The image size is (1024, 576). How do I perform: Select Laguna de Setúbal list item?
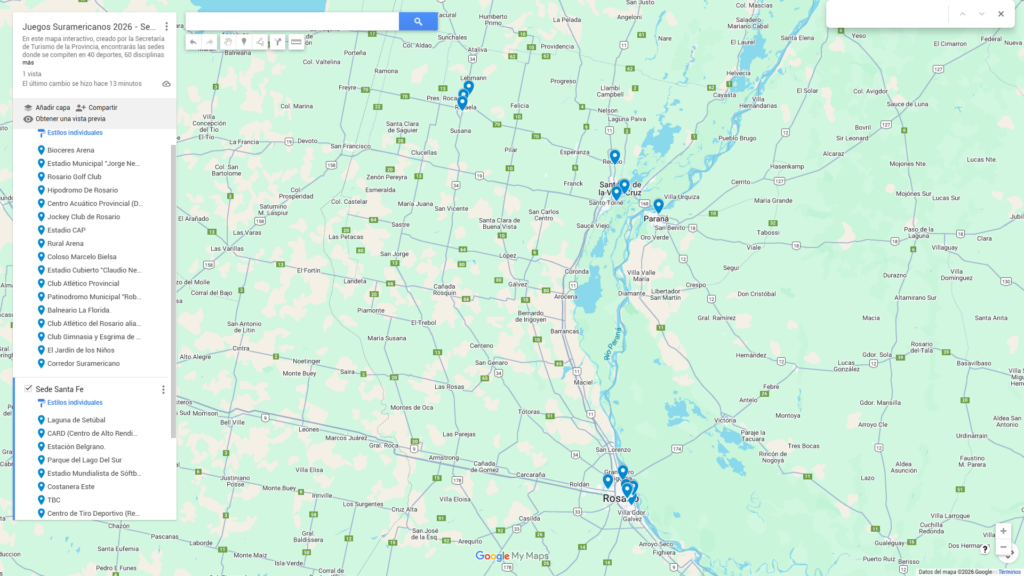coord(76,420)
